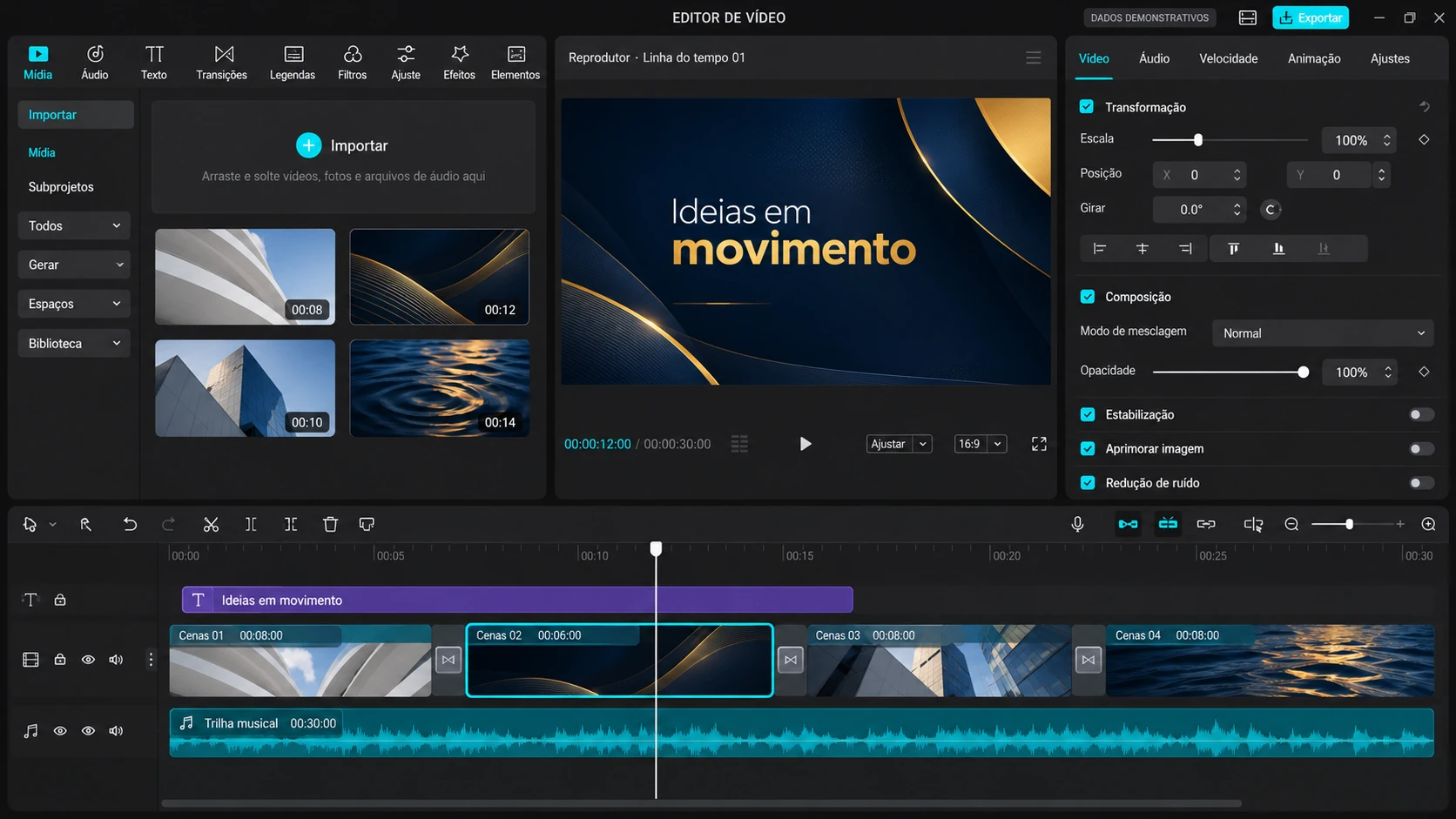Image resolution: width=1456 pixels, height=819 pixels.
Task: Lock the text track
Action: 60,600
